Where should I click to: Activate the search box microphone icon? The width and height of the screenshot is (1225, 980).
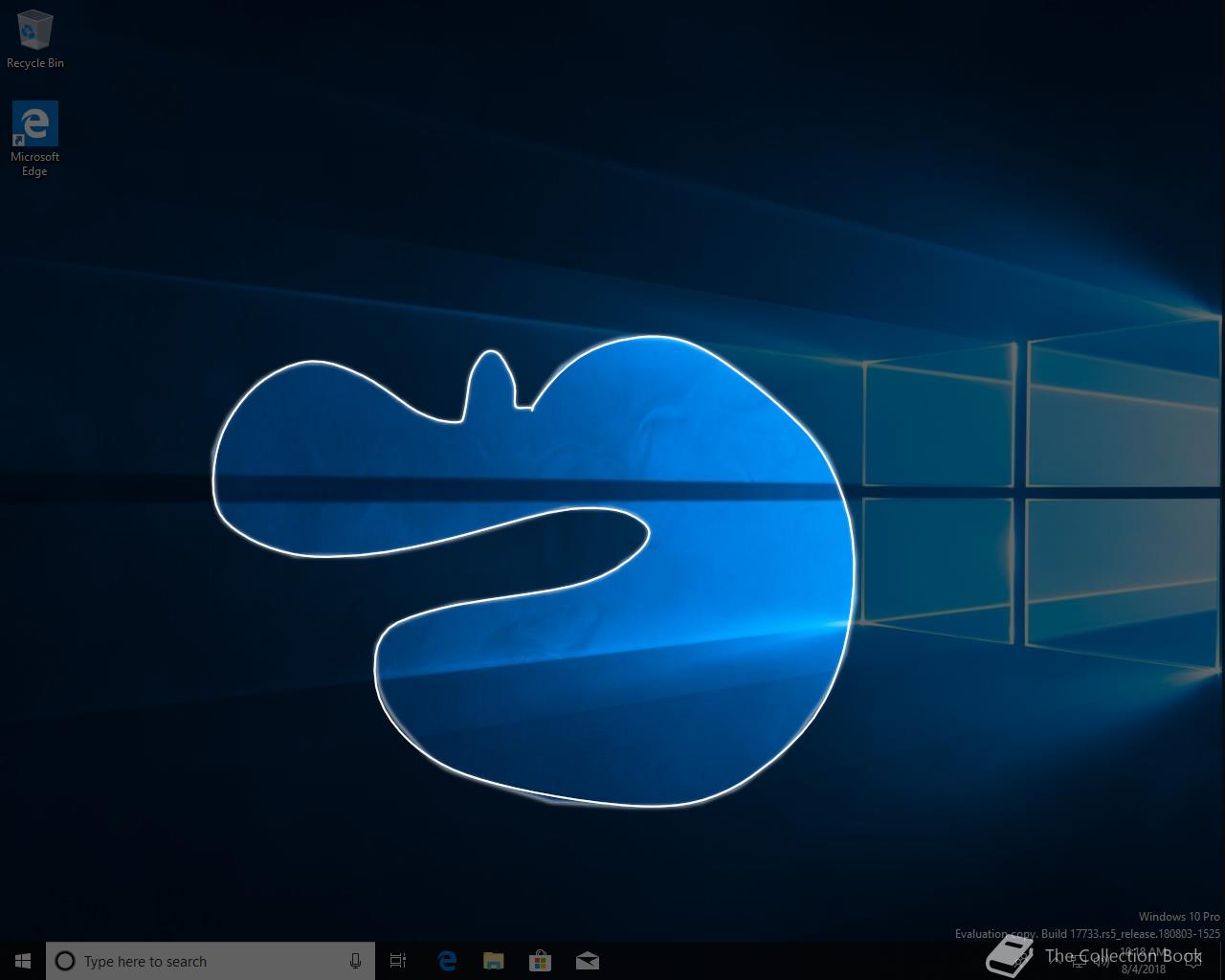(x=355, y=961)
